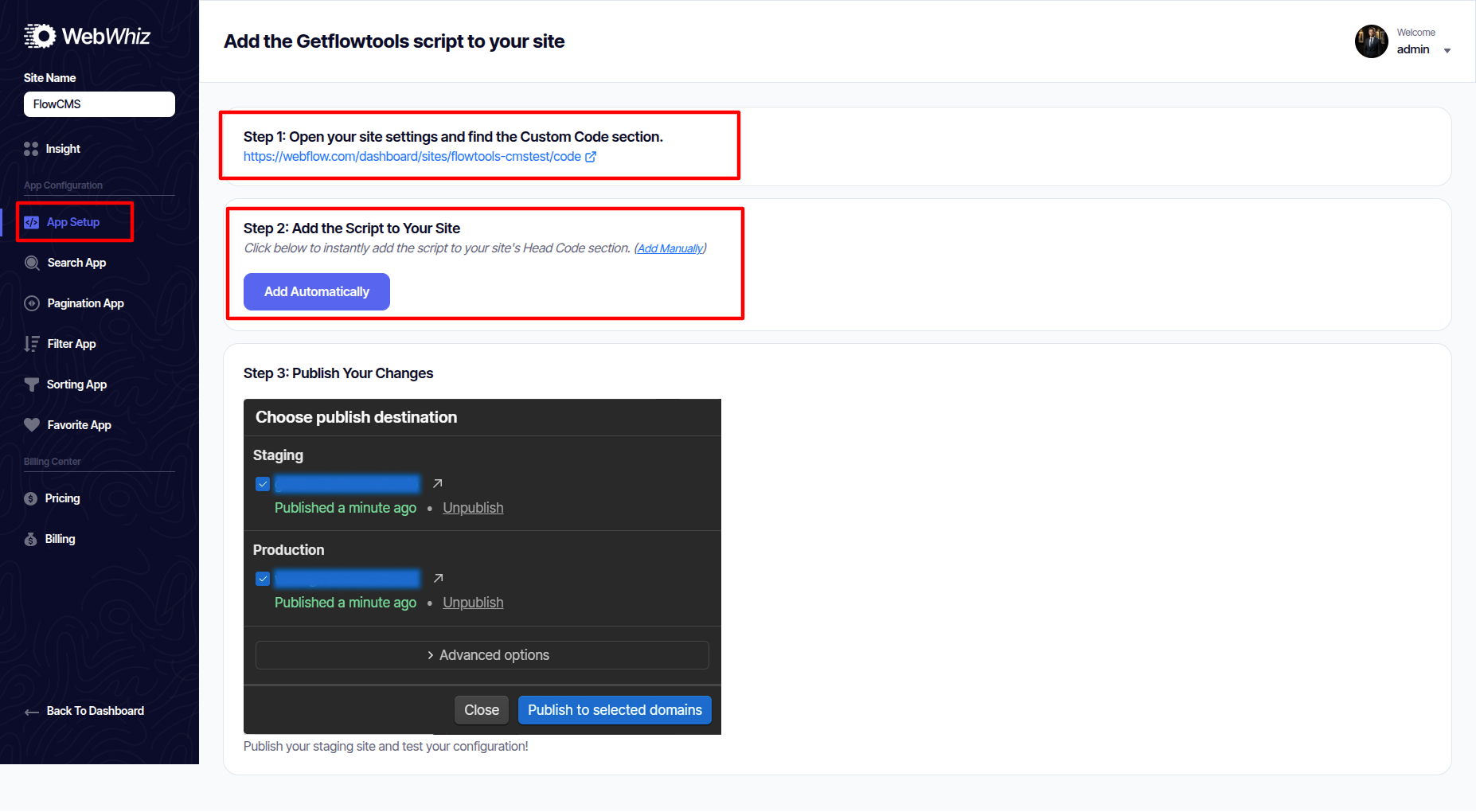The width and height of the screenshot is (1476, 812).
Task: Click the Site Name input field
Action: pos(100,104)
